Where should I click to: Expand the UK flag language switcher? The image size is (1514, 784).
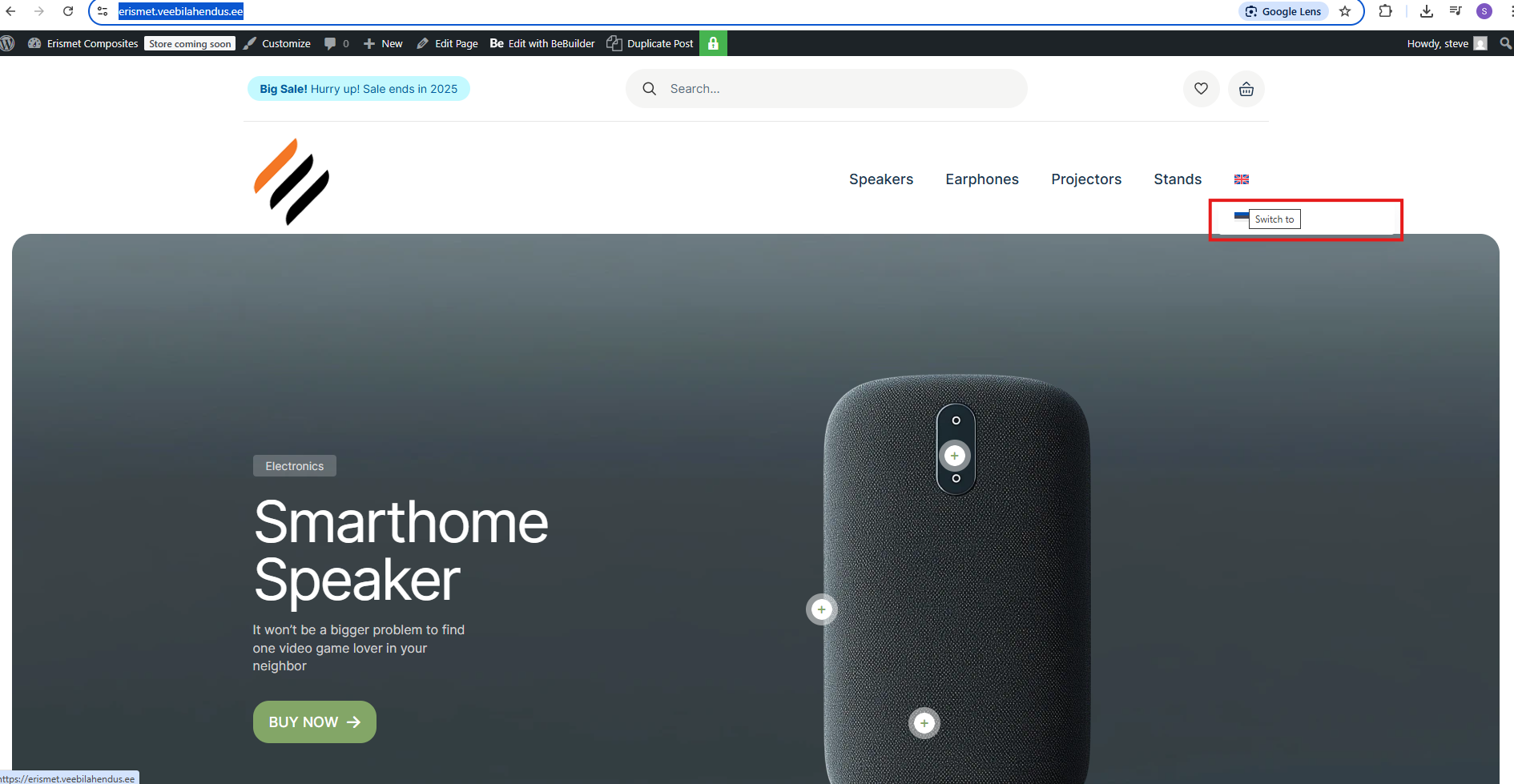(1242, 179)
